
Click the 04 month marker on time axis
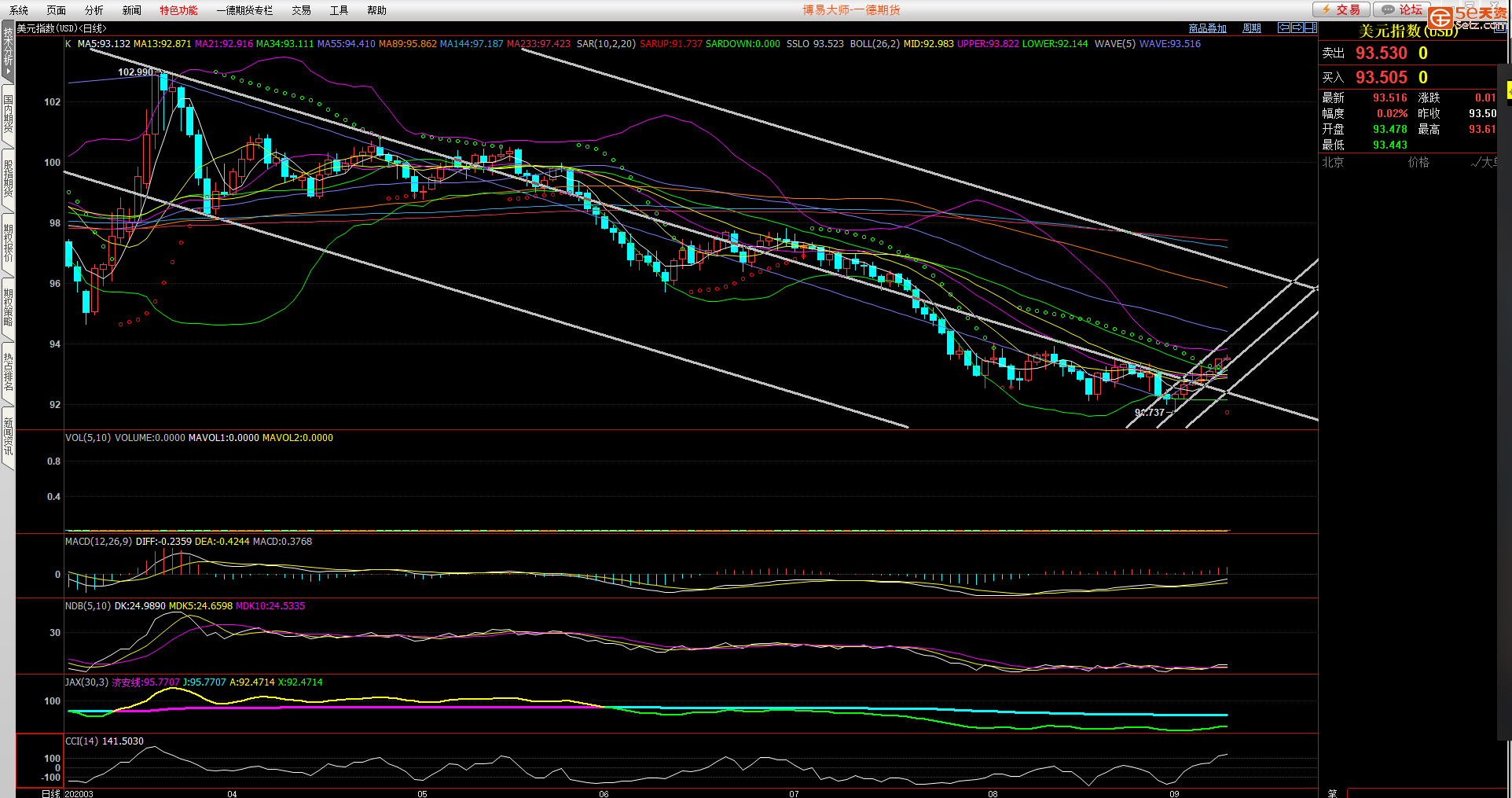click(x=232, y=793)
